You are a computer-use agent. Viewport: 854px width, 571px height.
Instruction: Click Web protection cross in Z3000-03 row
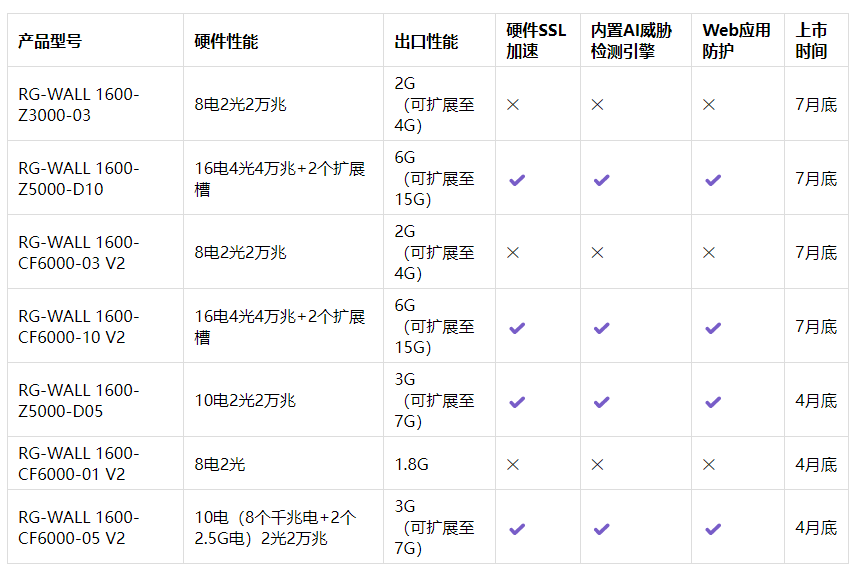point(709,105)
